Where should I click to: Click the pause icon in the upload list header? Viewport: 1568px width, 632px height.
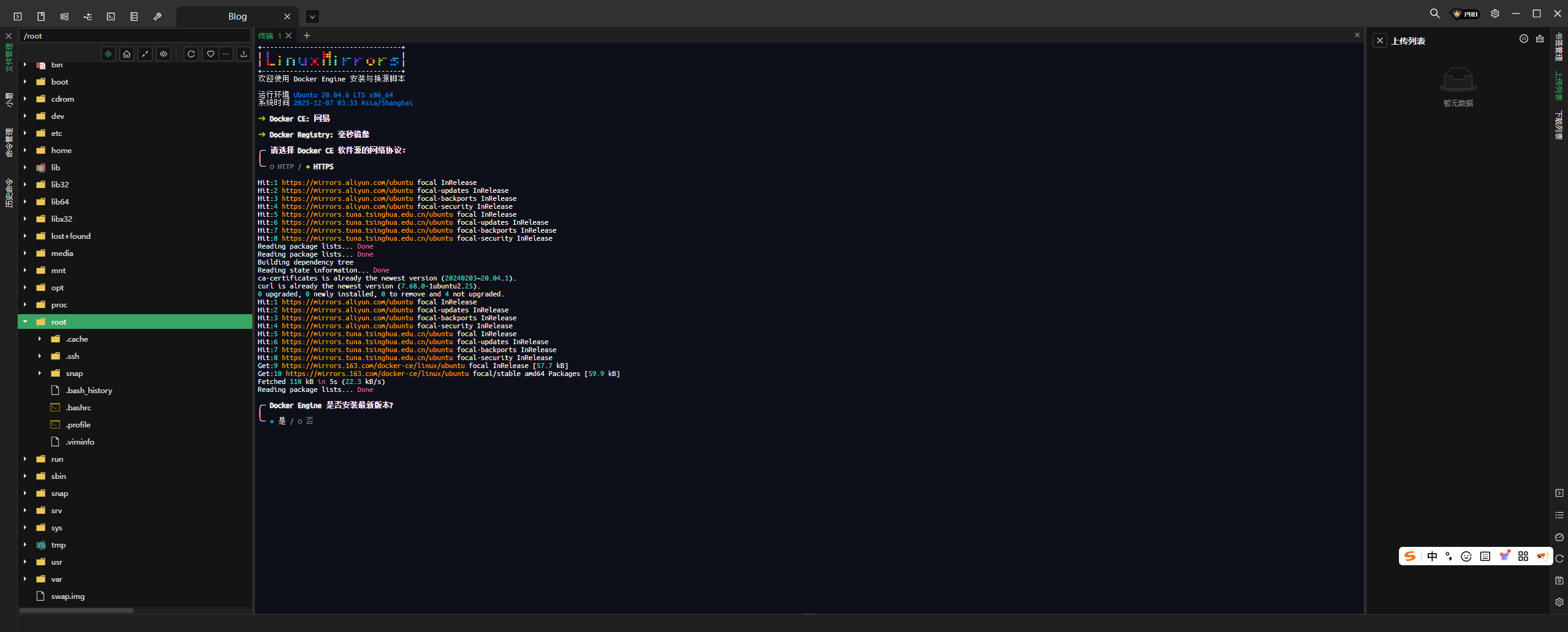[x=1523, y=39]
